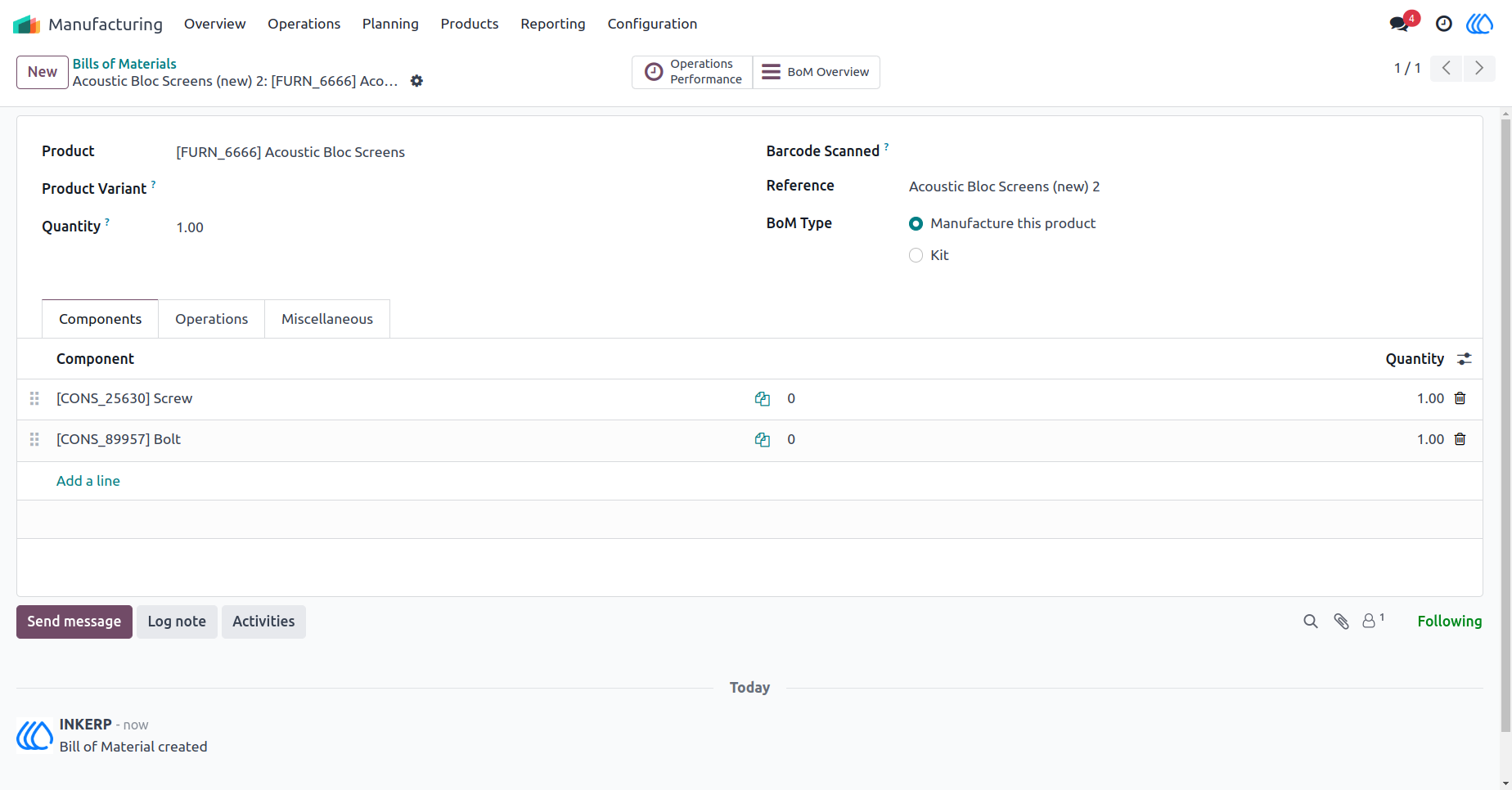Open the copy icon on the Bolt row
1512x790 pixels.
click(763, 439)
